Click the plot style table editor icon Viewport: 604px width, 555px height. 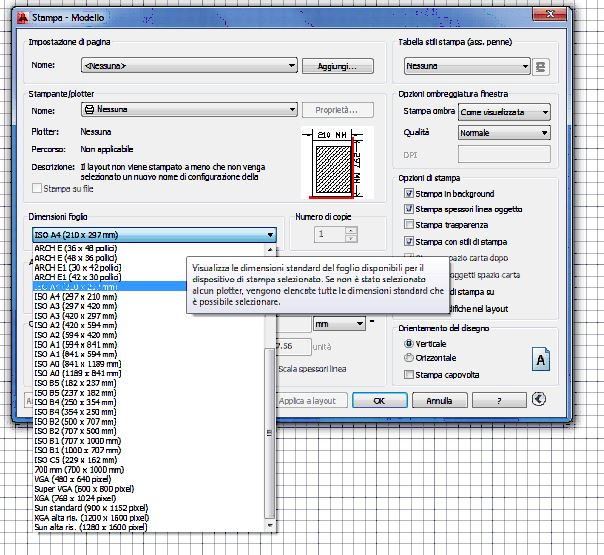[x=540, y=67]
